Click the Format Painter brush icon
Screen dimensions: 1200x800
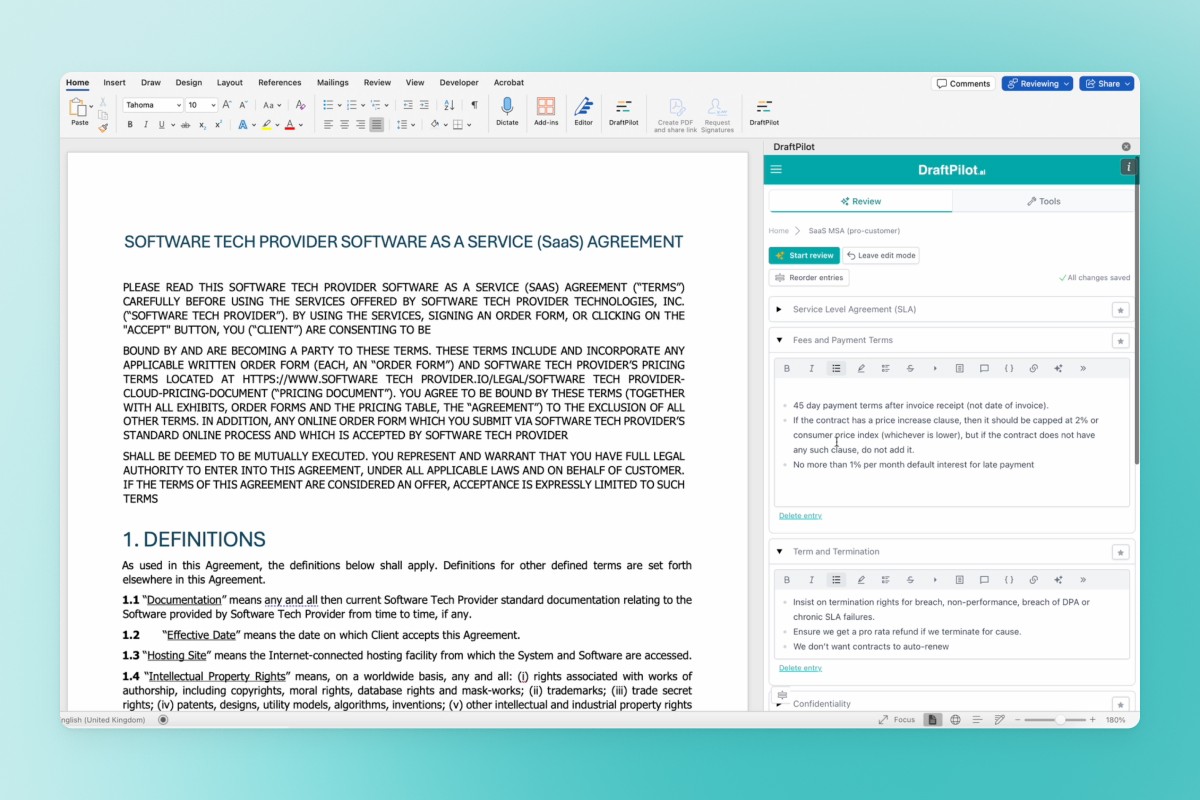coord(103,128)
